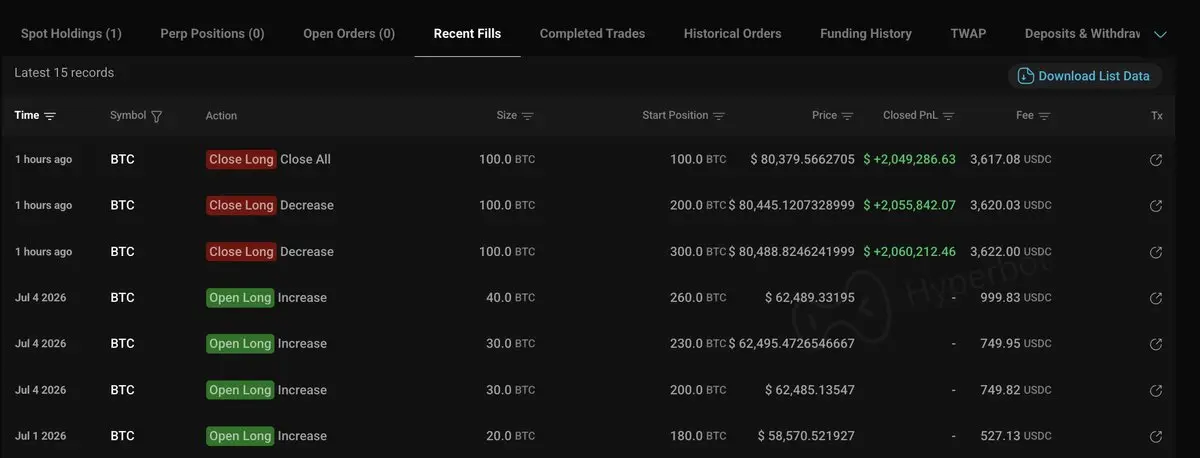Expand the tabs overflow chevron

click(1160, 34)
